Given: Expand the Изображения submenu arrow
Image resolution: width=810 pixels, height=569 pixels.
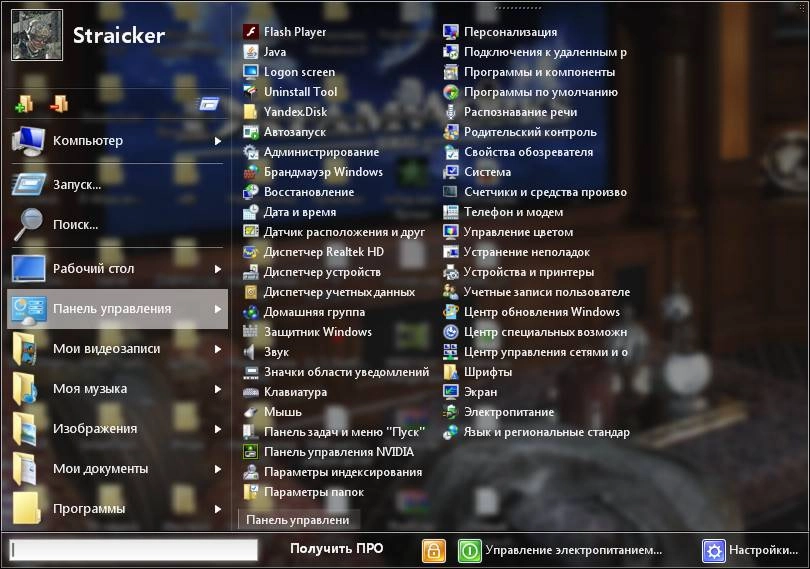Looking at the screenshot, I should 218,429.
